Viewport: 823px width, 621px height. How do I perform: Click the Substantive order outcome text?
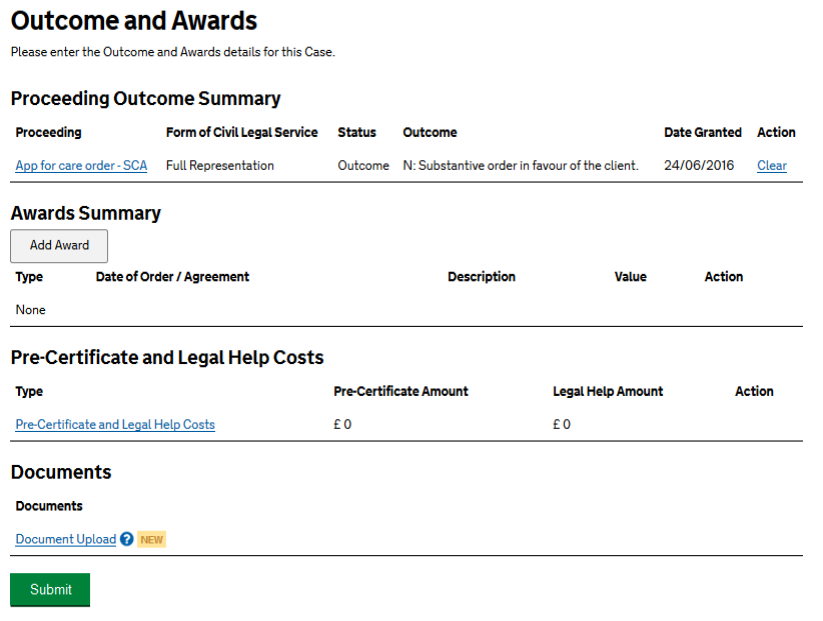point(520,166)
